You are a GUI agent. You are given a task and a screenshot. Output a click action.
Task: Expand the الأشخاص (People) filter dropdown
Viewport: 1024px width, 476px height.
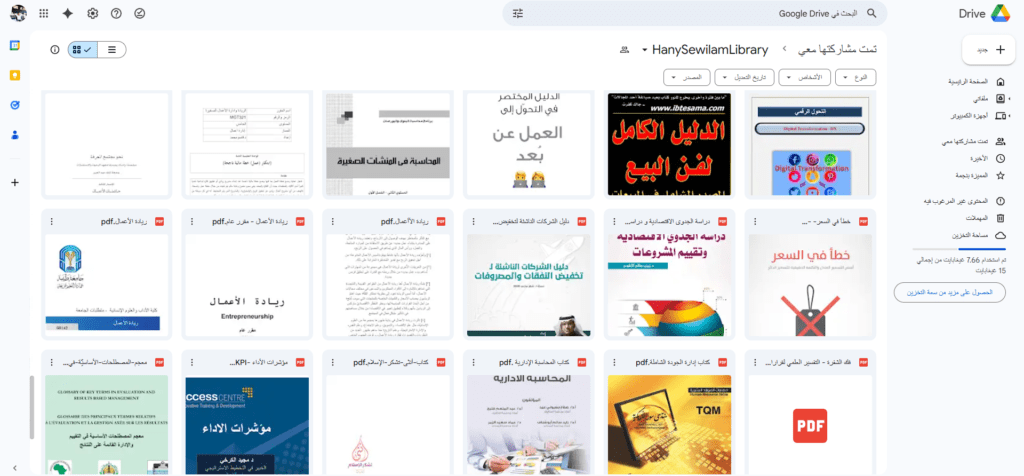(804, 77)
